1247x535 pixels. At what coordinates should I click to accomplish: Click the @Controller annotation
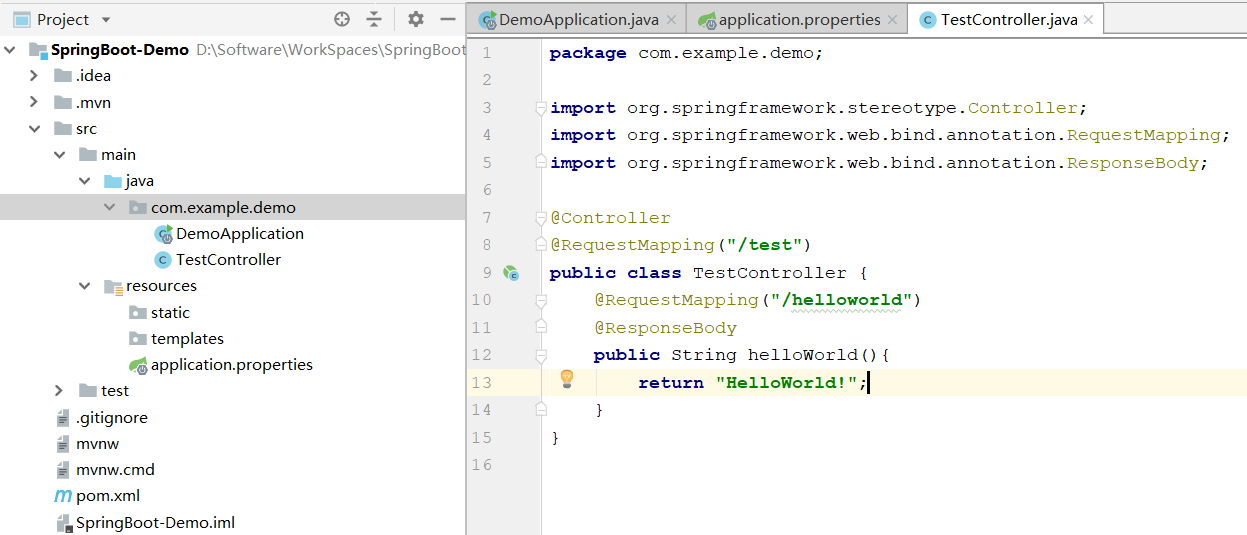point(610,218)
